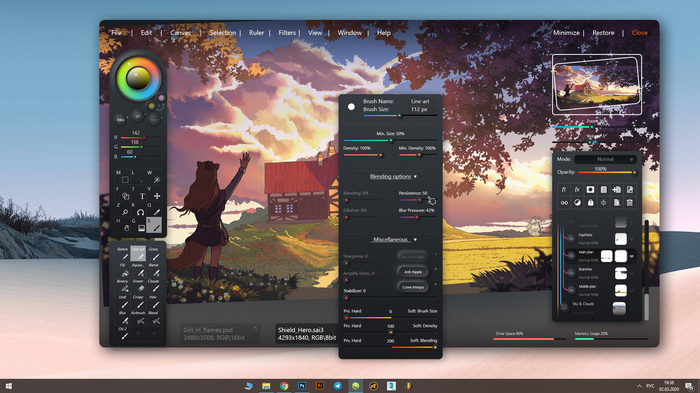This screenshot has height=393, width=700.
Task: Choose the Clouds brush preset
Action: 154,286
